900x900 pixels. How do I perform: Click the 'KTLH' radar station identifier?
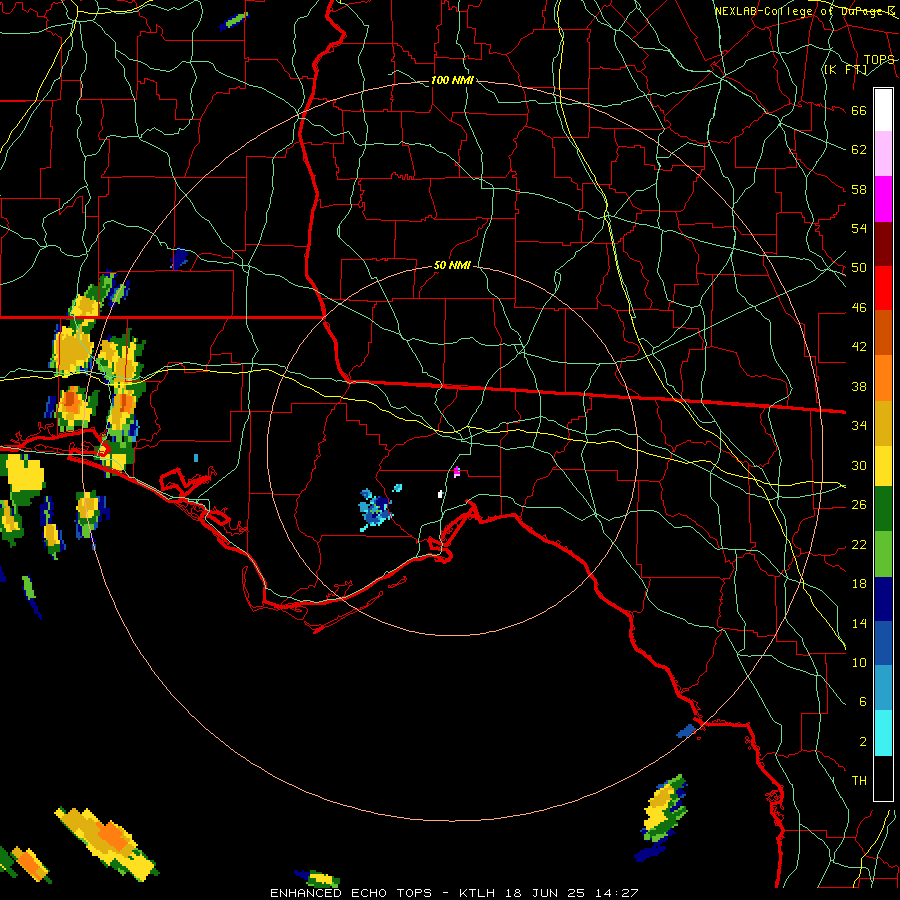(x=479, y=893)
